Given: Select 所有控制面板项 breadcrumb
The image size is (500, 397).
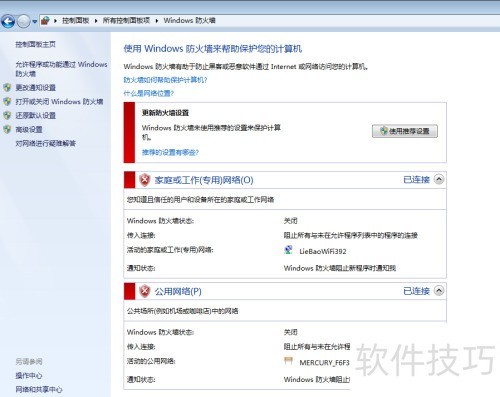Looking at the screenshot, I should 126,21.
